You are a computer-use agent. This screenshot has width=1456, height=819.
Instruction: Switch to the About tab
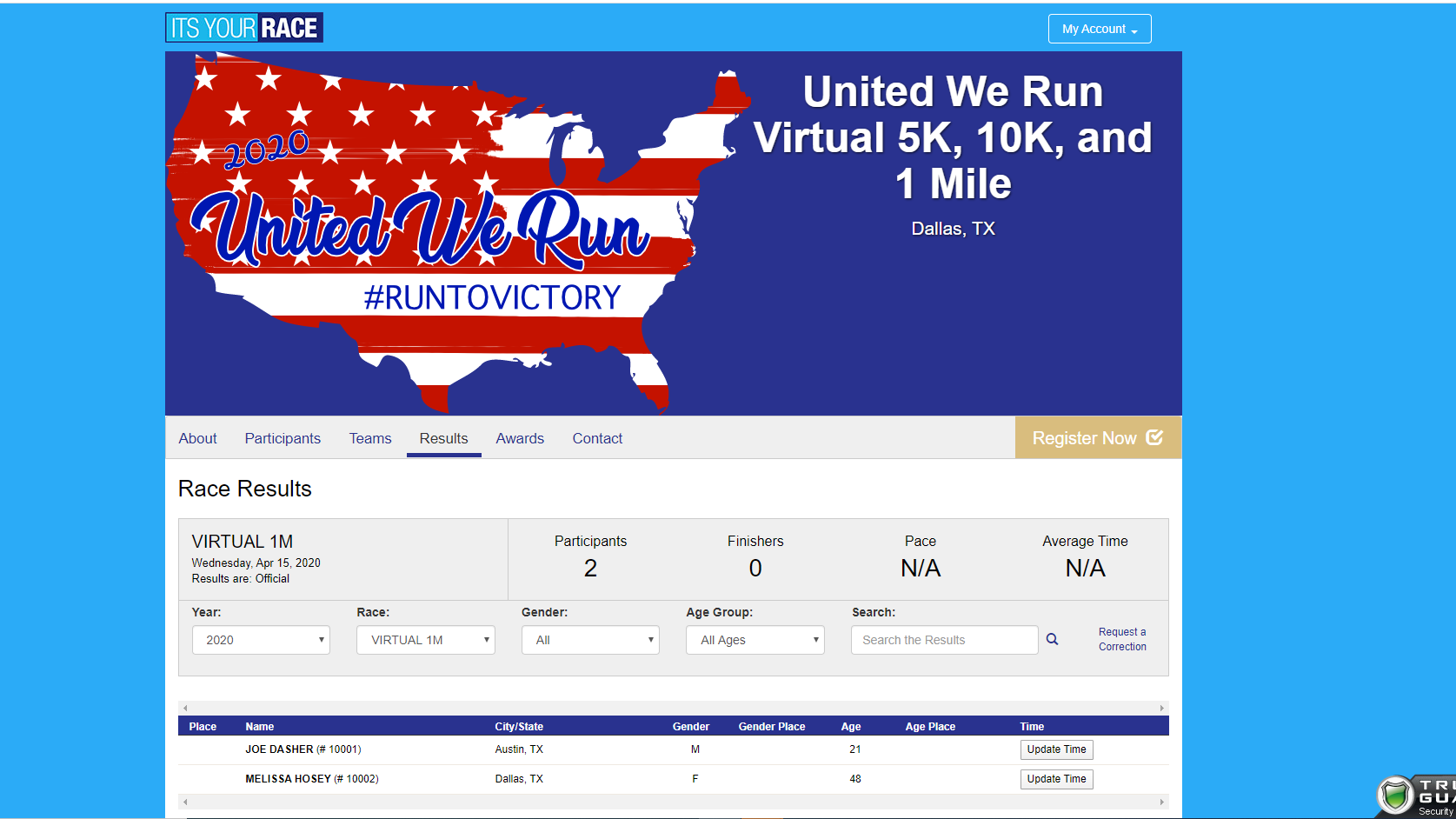197,438
